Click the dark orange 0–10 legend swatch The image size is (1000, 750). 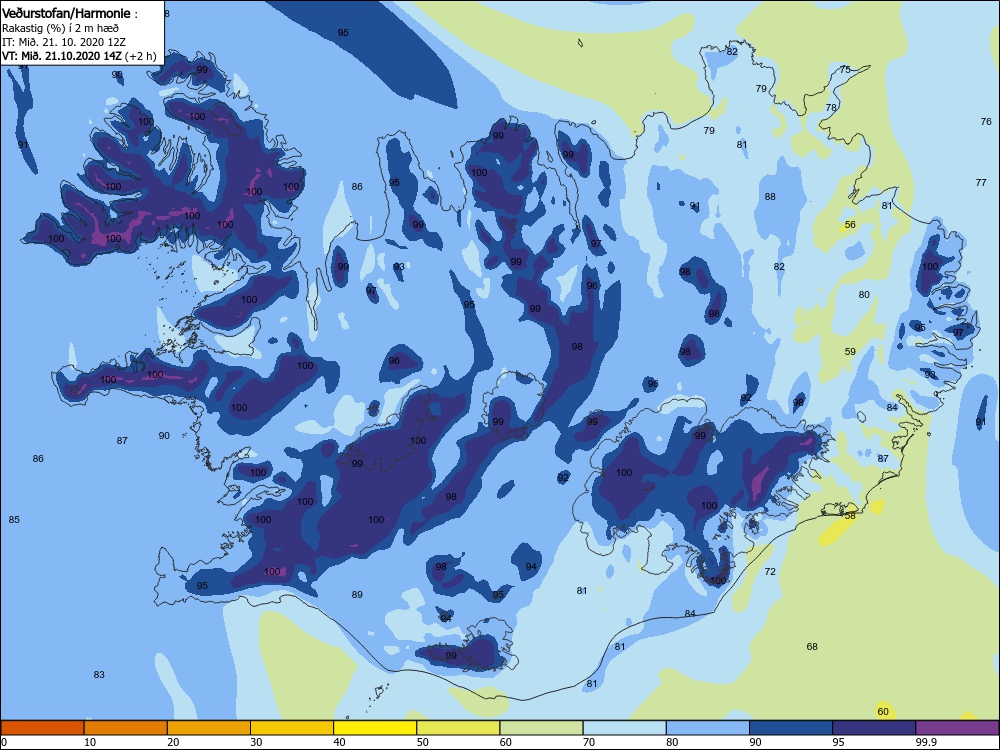coord(42,728)
